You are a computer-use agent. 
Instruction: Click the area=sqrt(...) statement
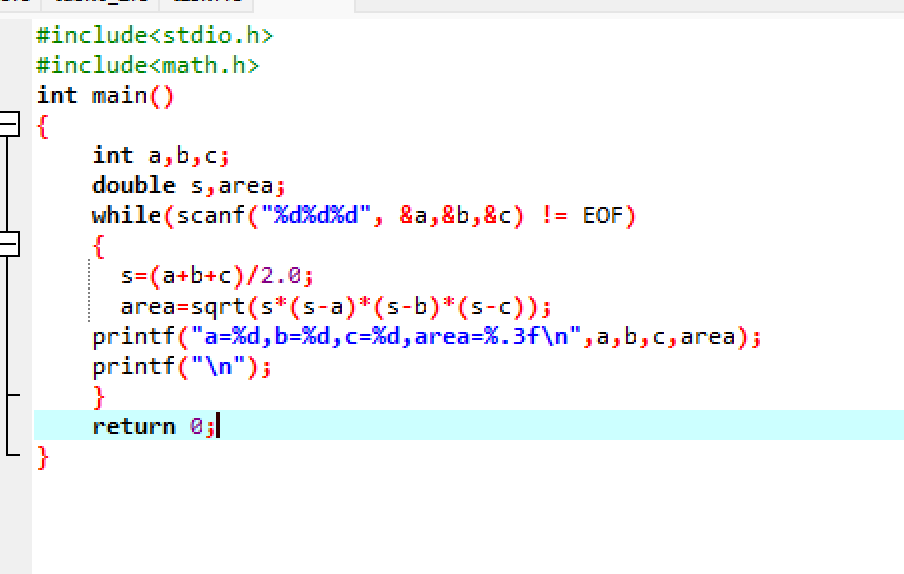(336, 306)
